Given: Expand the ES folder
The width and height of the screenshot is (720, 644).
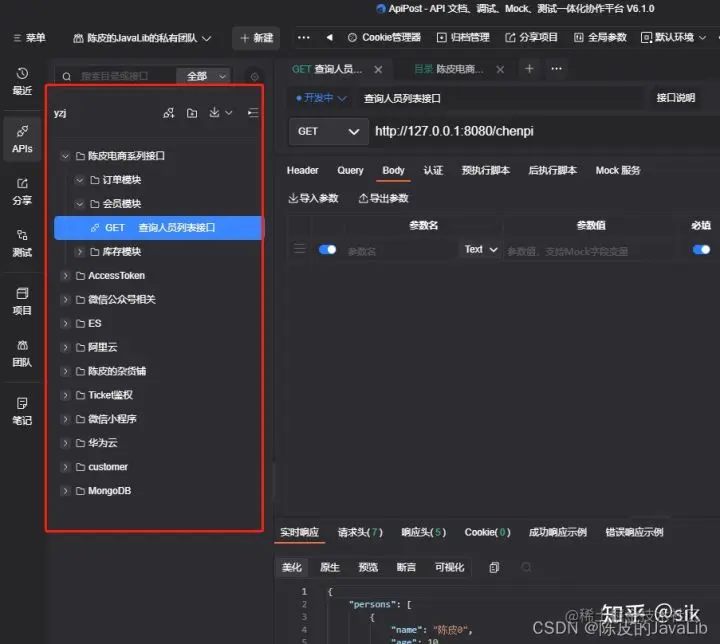Looking at the screenshot, I should pos(65,323).
